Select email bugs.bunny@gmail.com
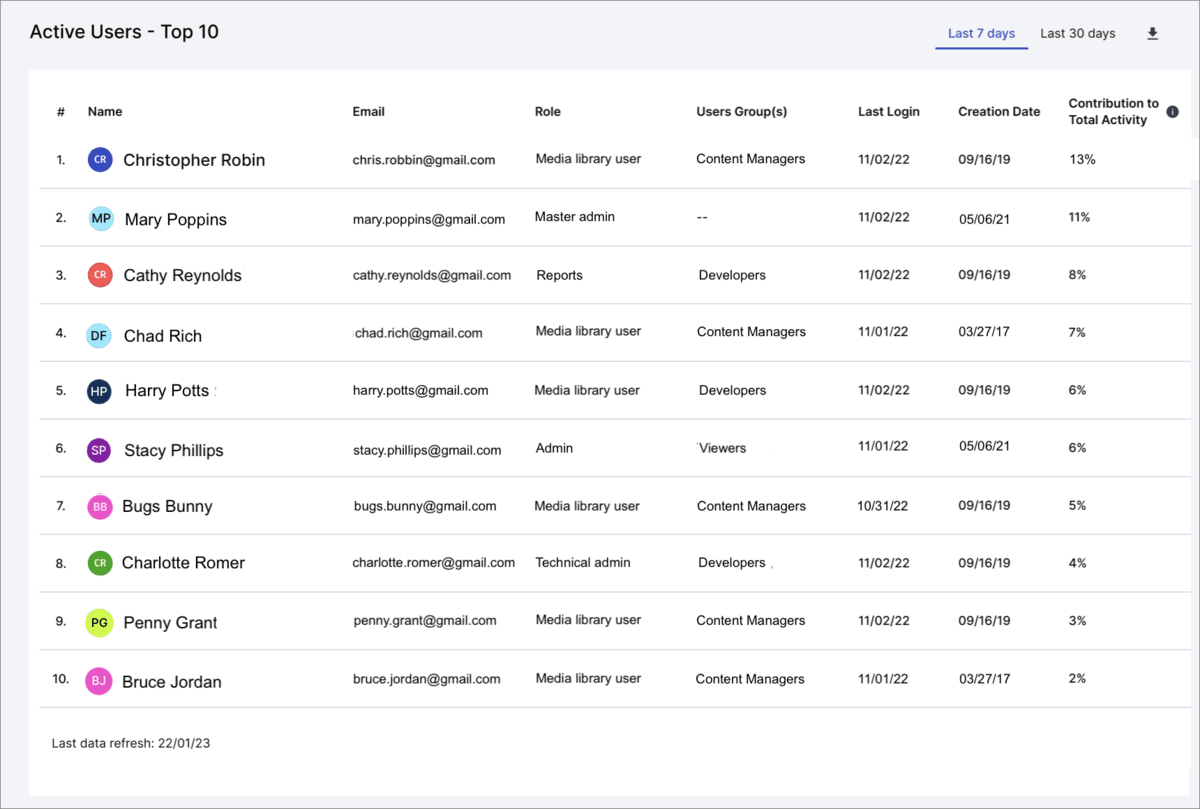 425,506
